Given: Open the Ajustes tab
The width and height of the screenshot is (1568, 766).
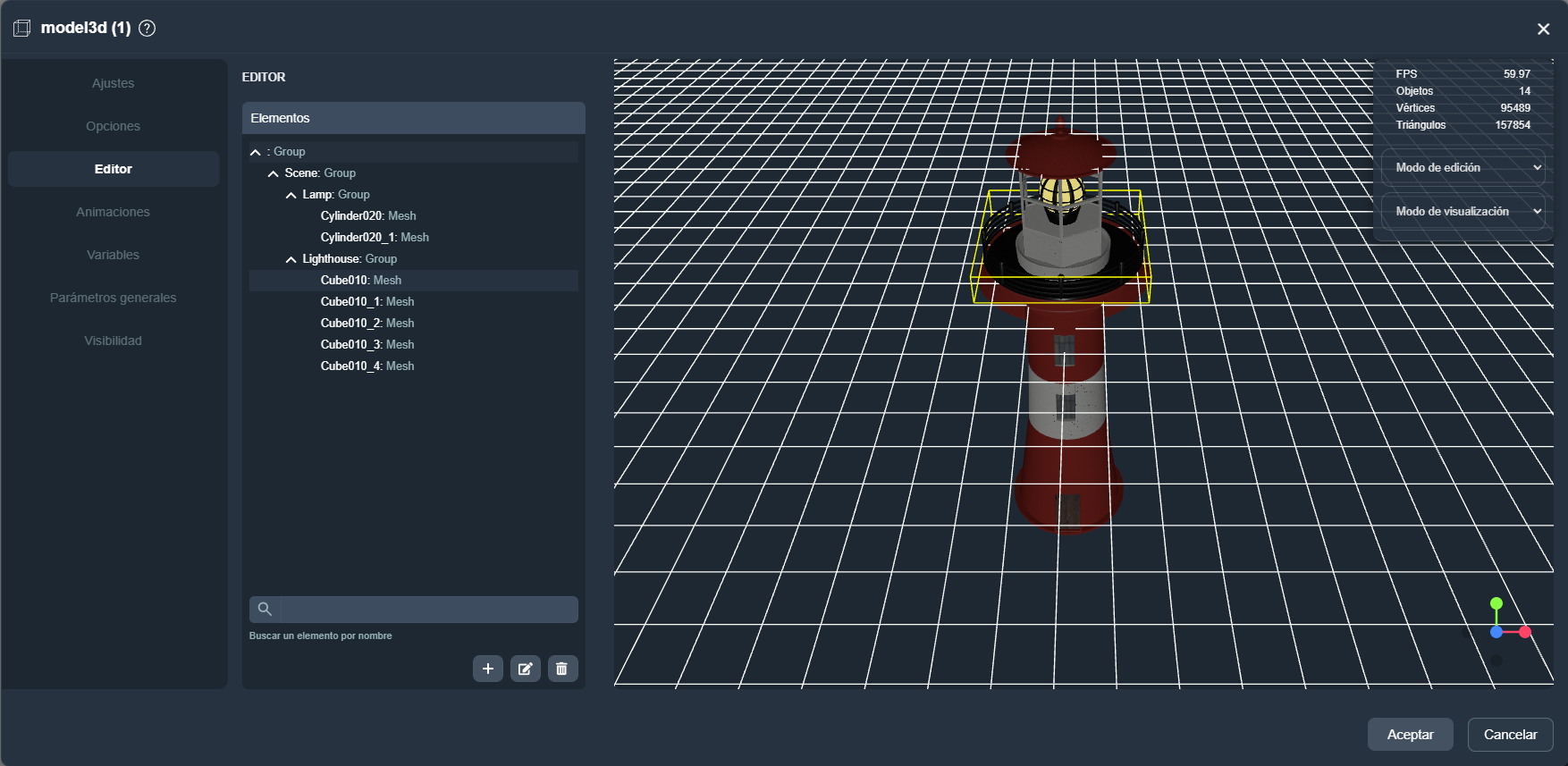Looking at the screenshot, I should 114,83.
